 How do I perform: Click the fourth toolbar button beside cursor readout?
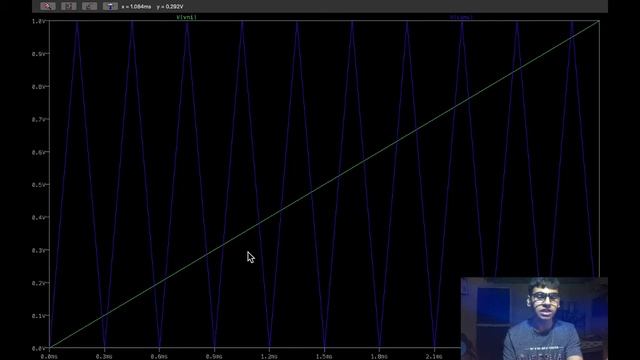click(x=110, y=6)
